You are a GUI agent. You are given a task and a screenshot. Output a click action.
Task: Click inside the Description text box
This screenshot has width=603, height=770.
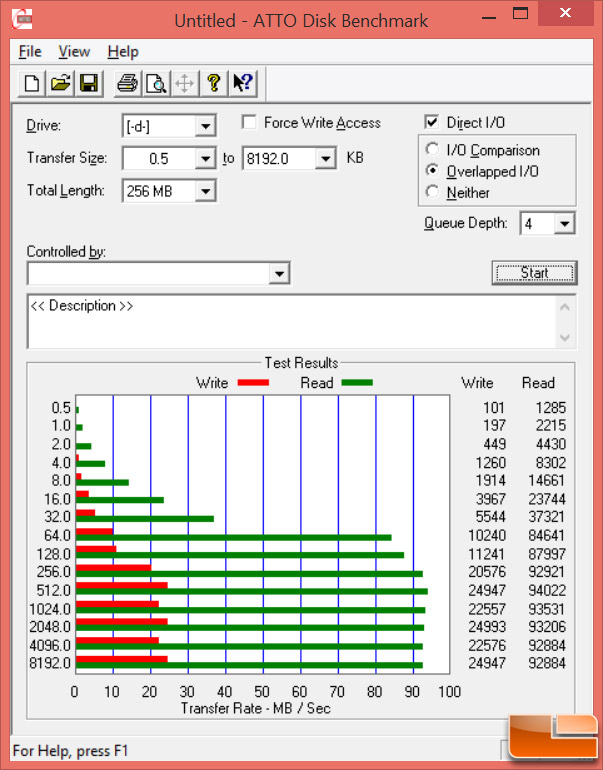click(293, 322)
